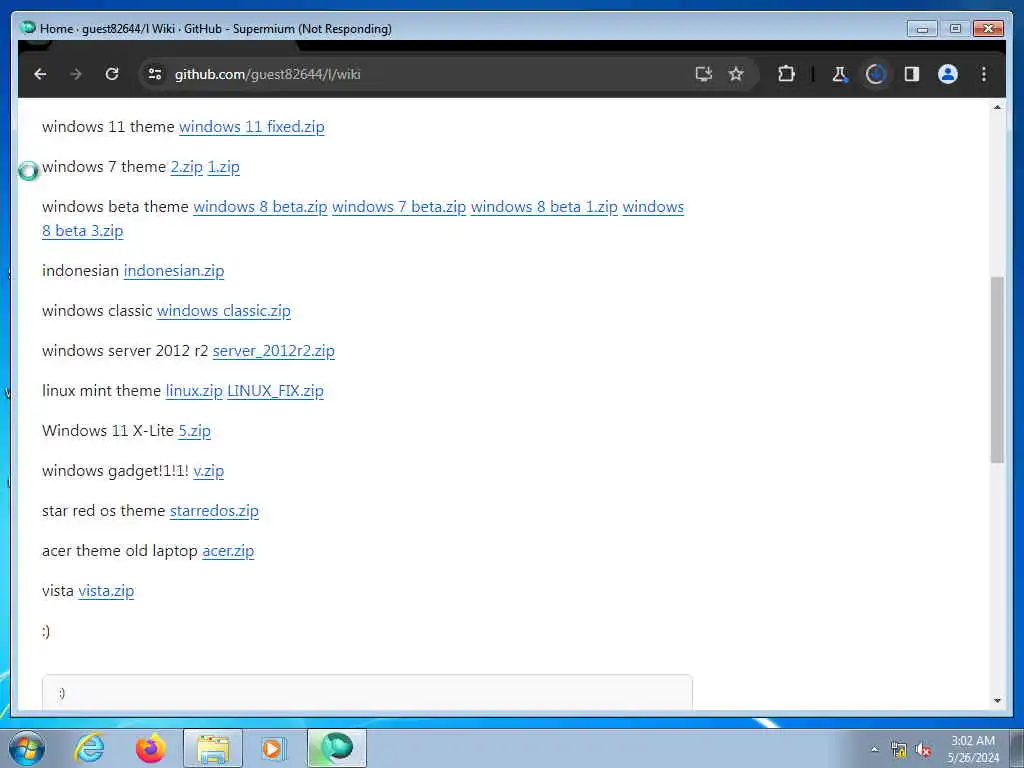Image resolution: width=1024 pixels, height=768 pixels.
Task: Download windows 11 fixed.zip
Action: (x=251, y=127)
